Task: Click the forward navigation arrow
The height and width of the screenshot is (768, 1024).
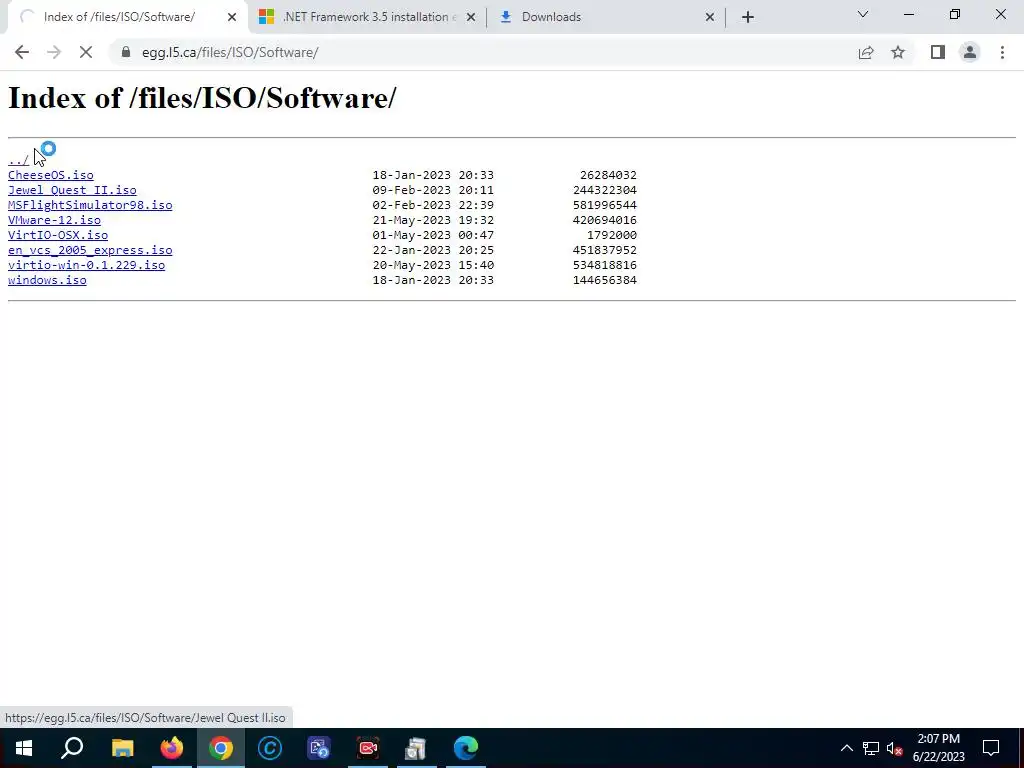Action: [x=54, y=52]
